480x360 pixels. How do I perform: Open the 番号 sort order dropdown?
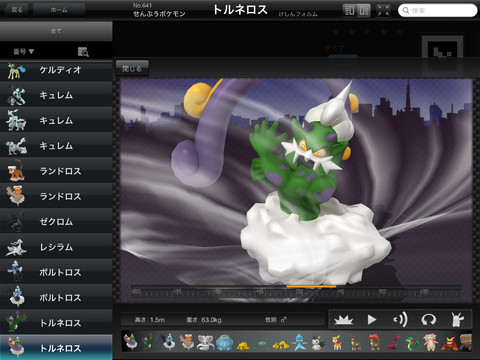(x=24, y=51)
